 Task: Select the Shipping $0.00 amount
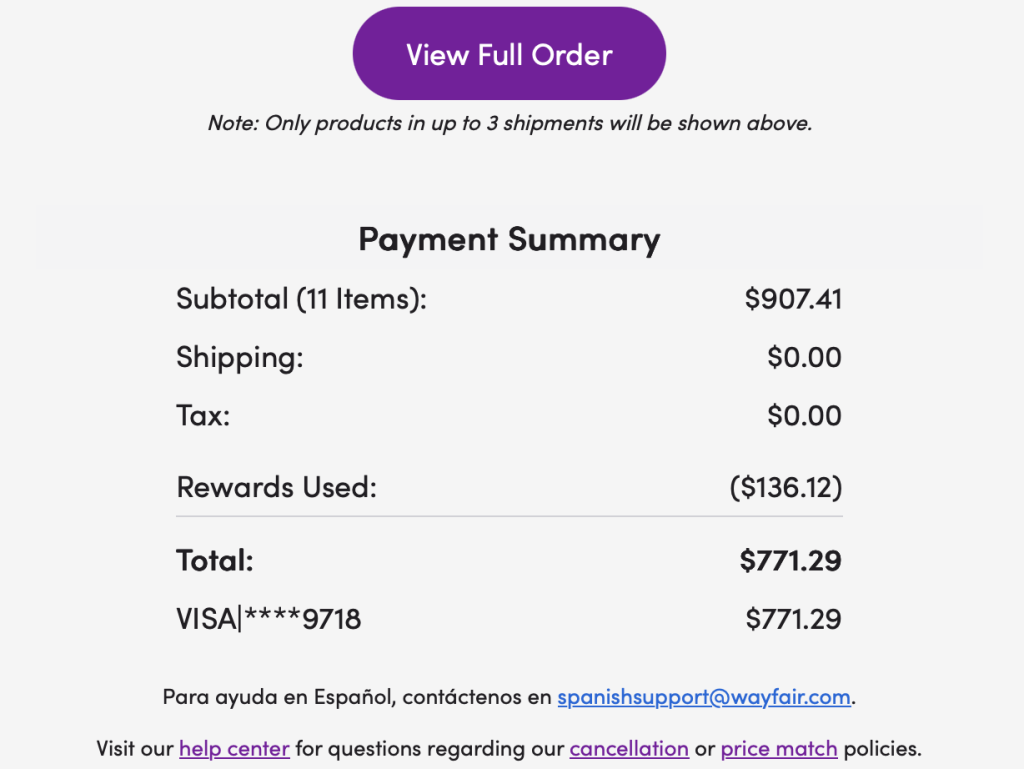point(804,357)
